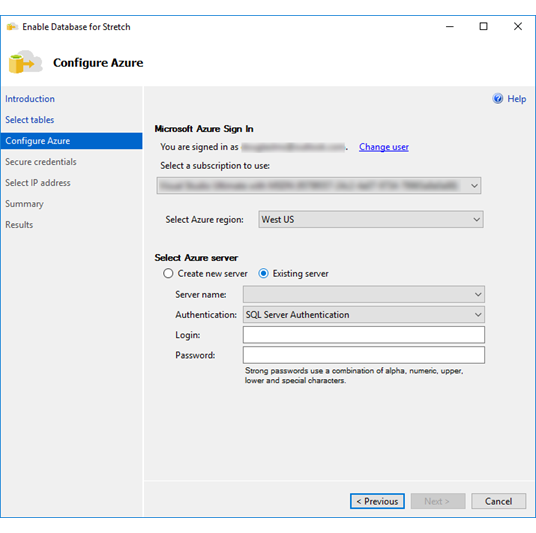Screen dimensions: 536x533
Task: Click the Help icon
Action: [x=498, y=98]
